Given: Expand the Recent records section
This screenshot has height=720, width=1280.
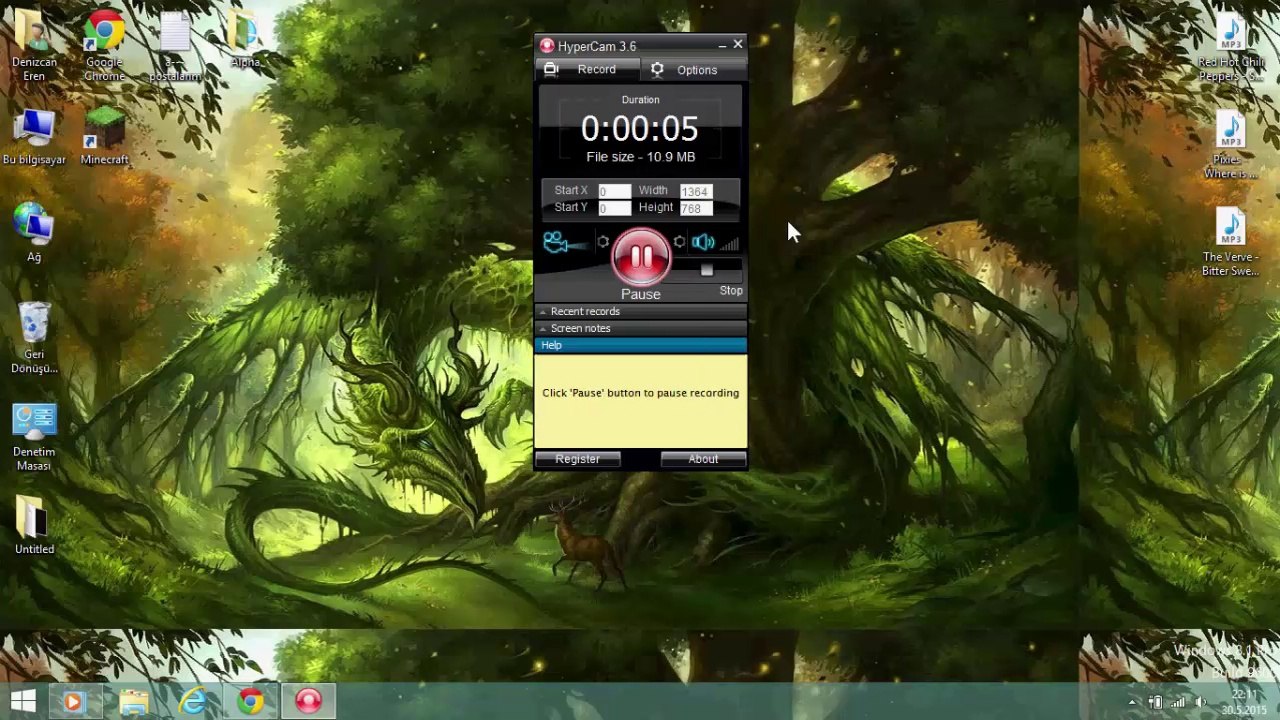Looking at the screenshot, I should click(x=640, y=311).
